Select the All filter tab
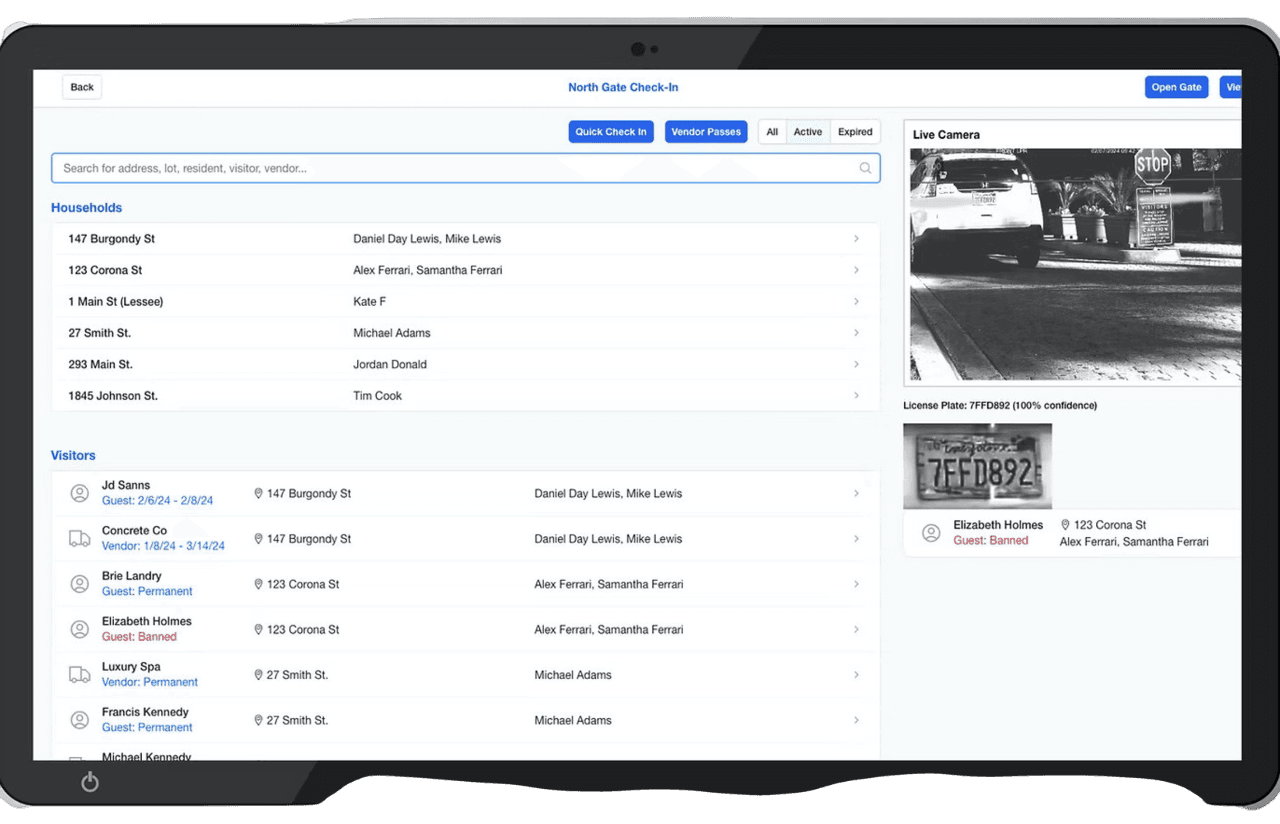Image resolution: width=1280 pixels, height=824 pixels. [772, 132]
